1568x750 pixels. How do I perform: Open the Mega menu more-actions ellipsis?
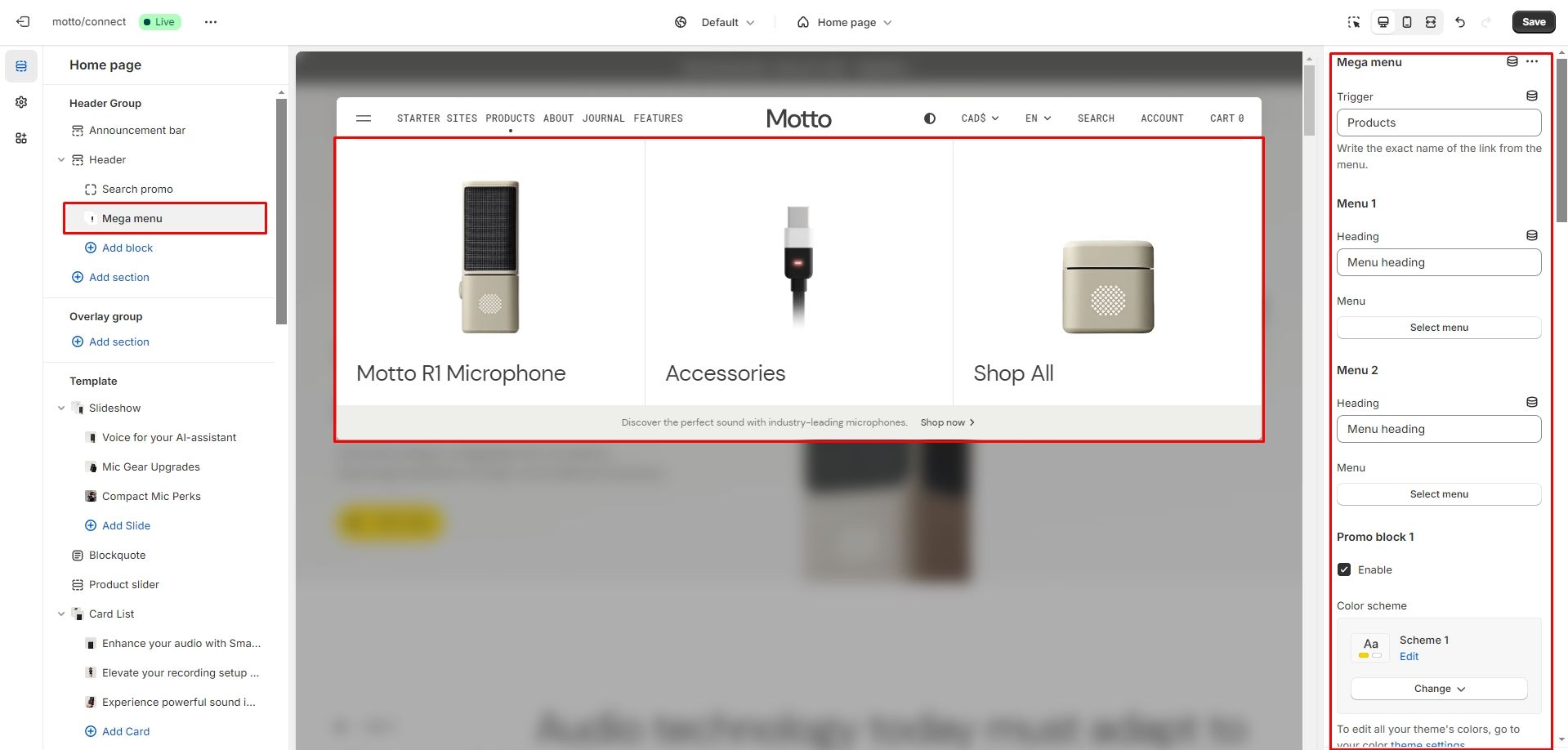click(1532, 61)
